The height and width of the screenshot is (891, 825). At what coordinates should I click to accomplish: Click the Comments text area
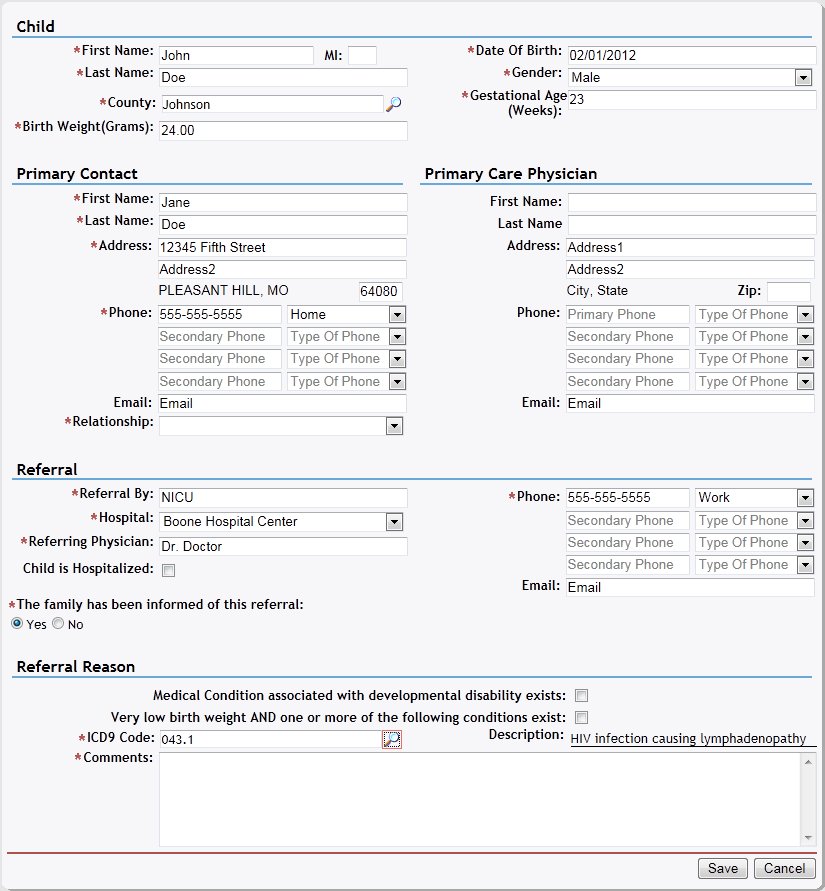pos(480,798)
